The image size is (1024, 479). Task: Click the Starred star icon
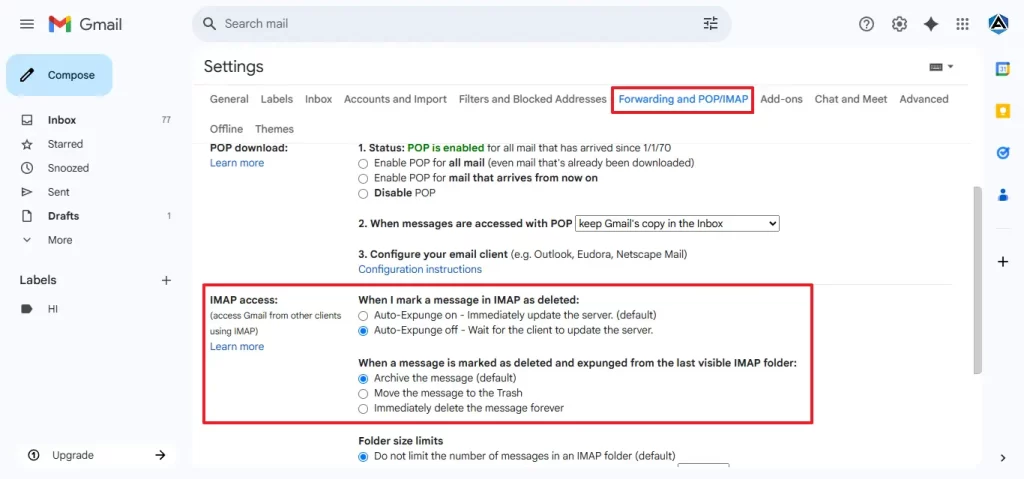click(27, 144)
